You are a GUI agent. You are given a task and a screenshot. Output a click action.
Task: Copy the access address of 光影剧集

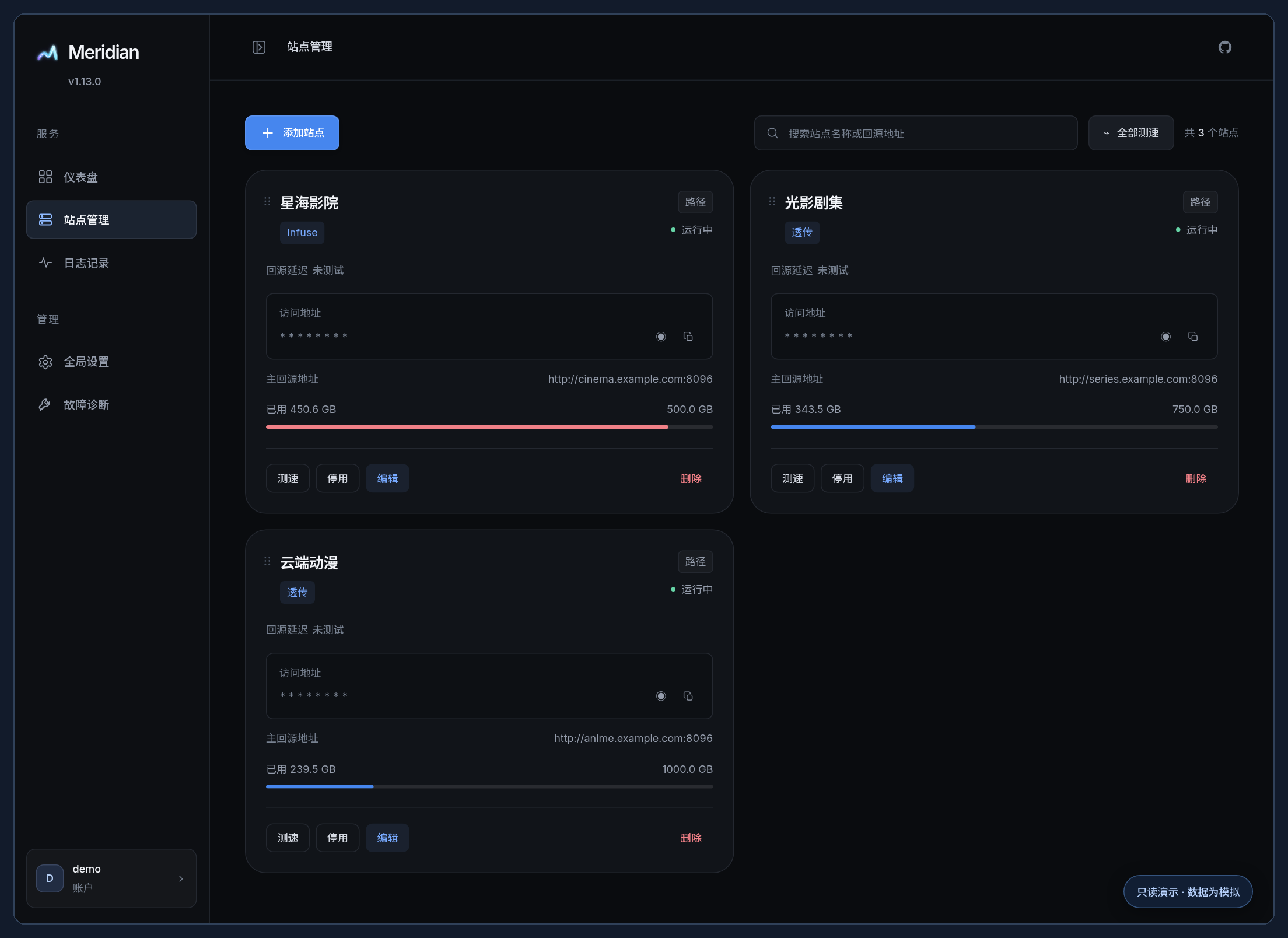click(1193, 337)
